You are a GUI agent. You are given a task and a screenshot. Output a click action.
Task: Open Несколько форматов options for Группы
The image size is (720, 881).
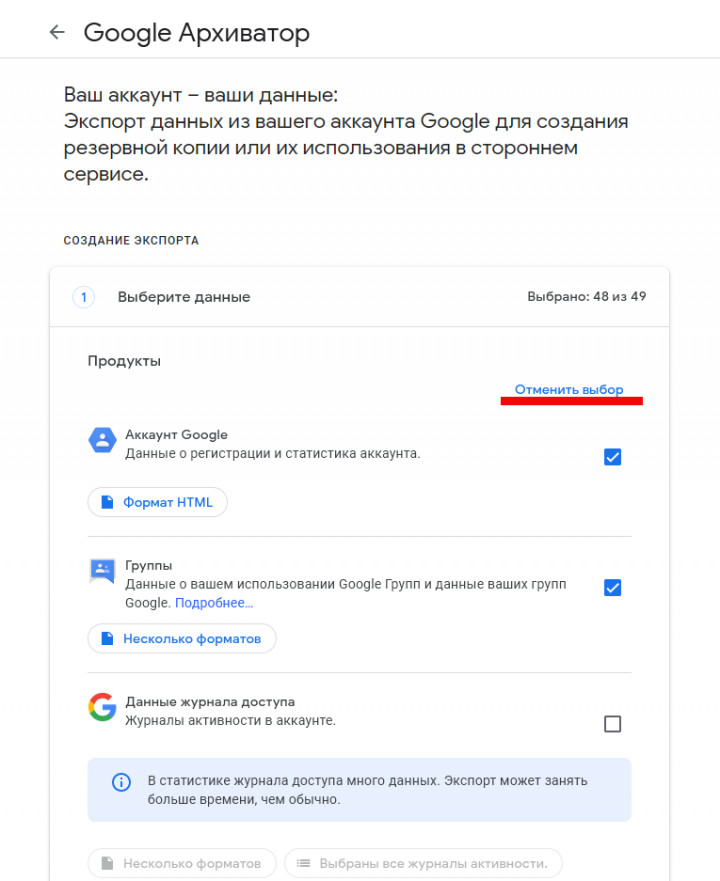pyautogui.click(x=182, y=638)
